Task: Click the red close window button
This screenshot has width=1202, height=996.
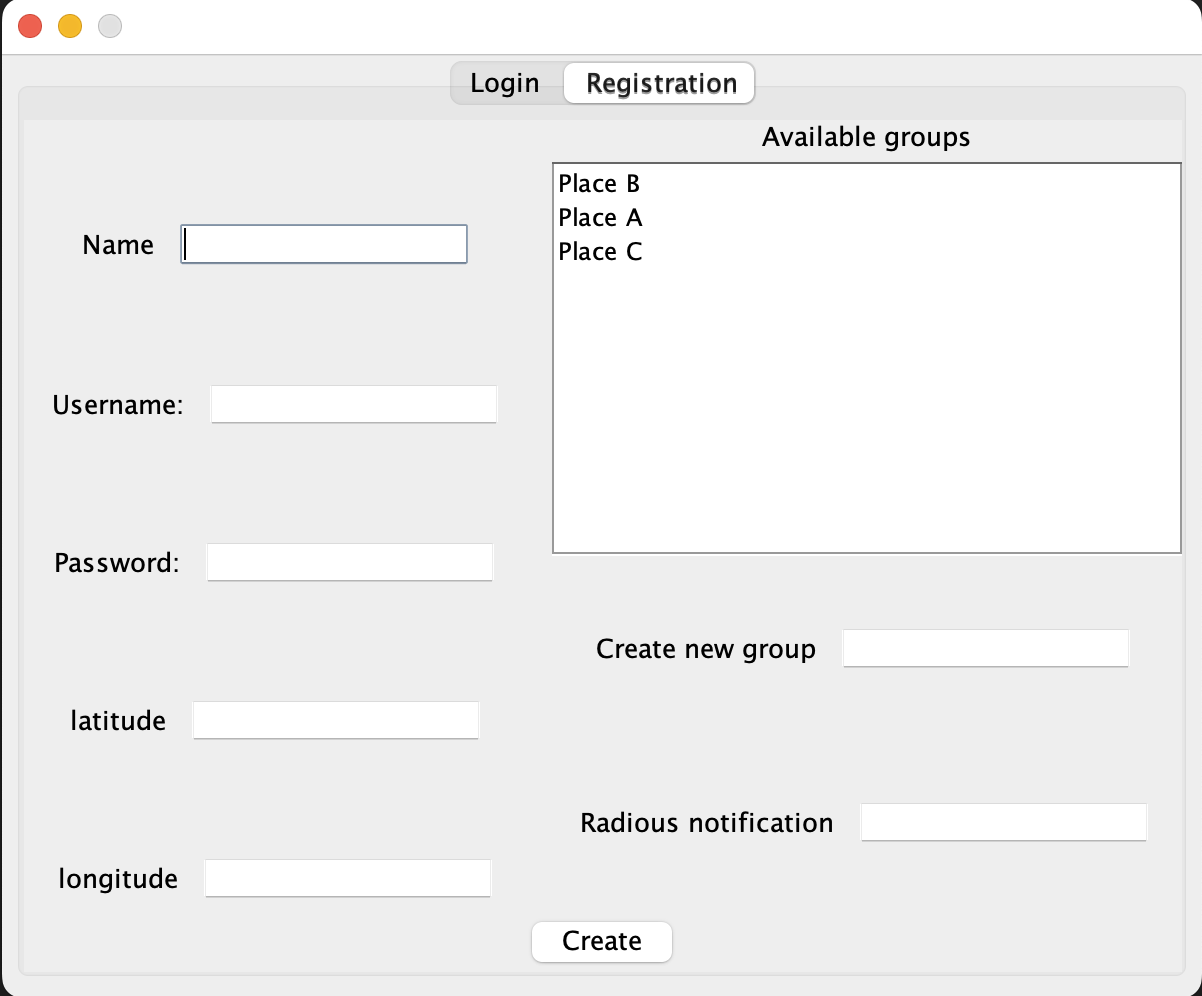Action: (x=30, y=27)
